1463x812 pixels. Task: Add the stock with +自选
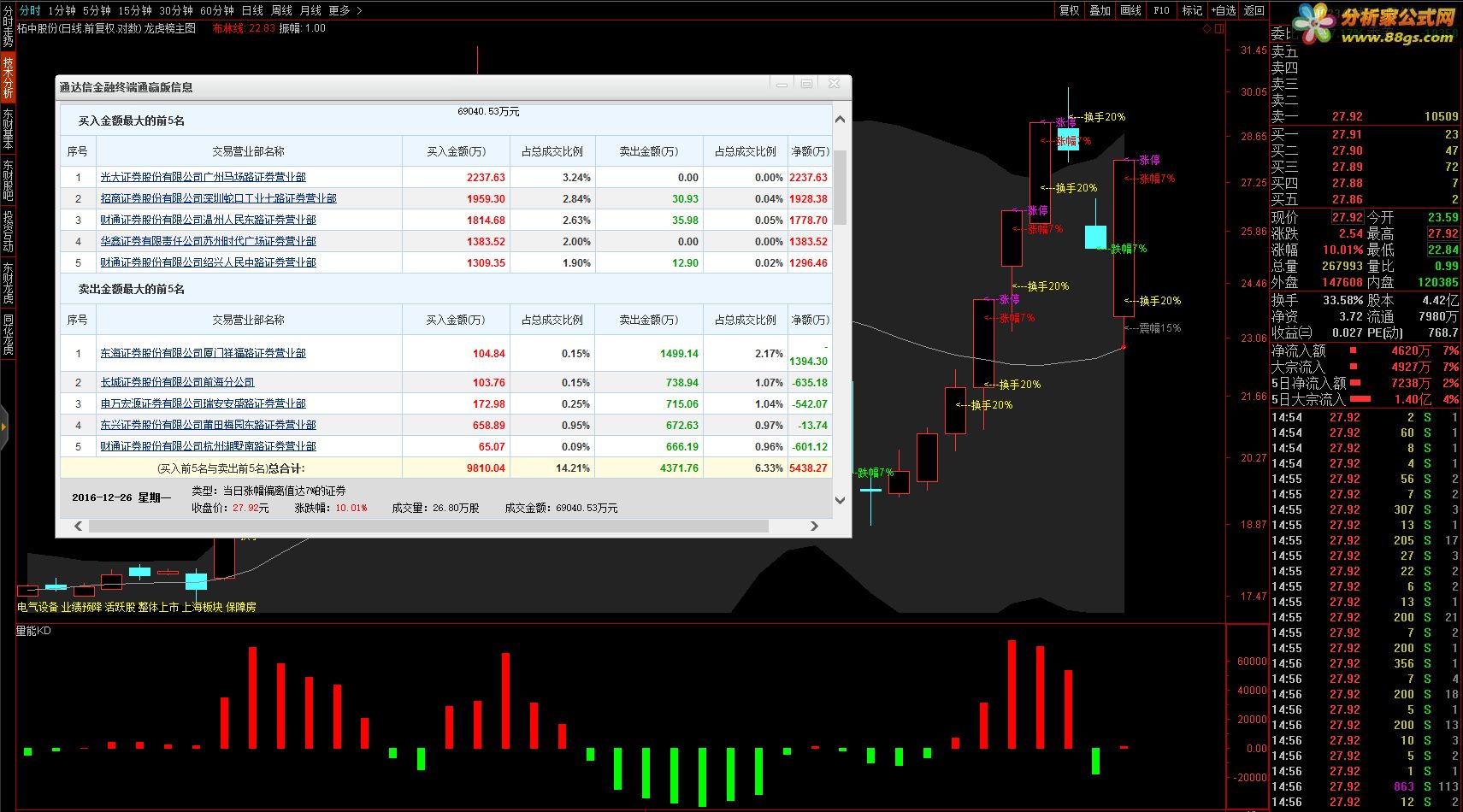coord(1224,10)
